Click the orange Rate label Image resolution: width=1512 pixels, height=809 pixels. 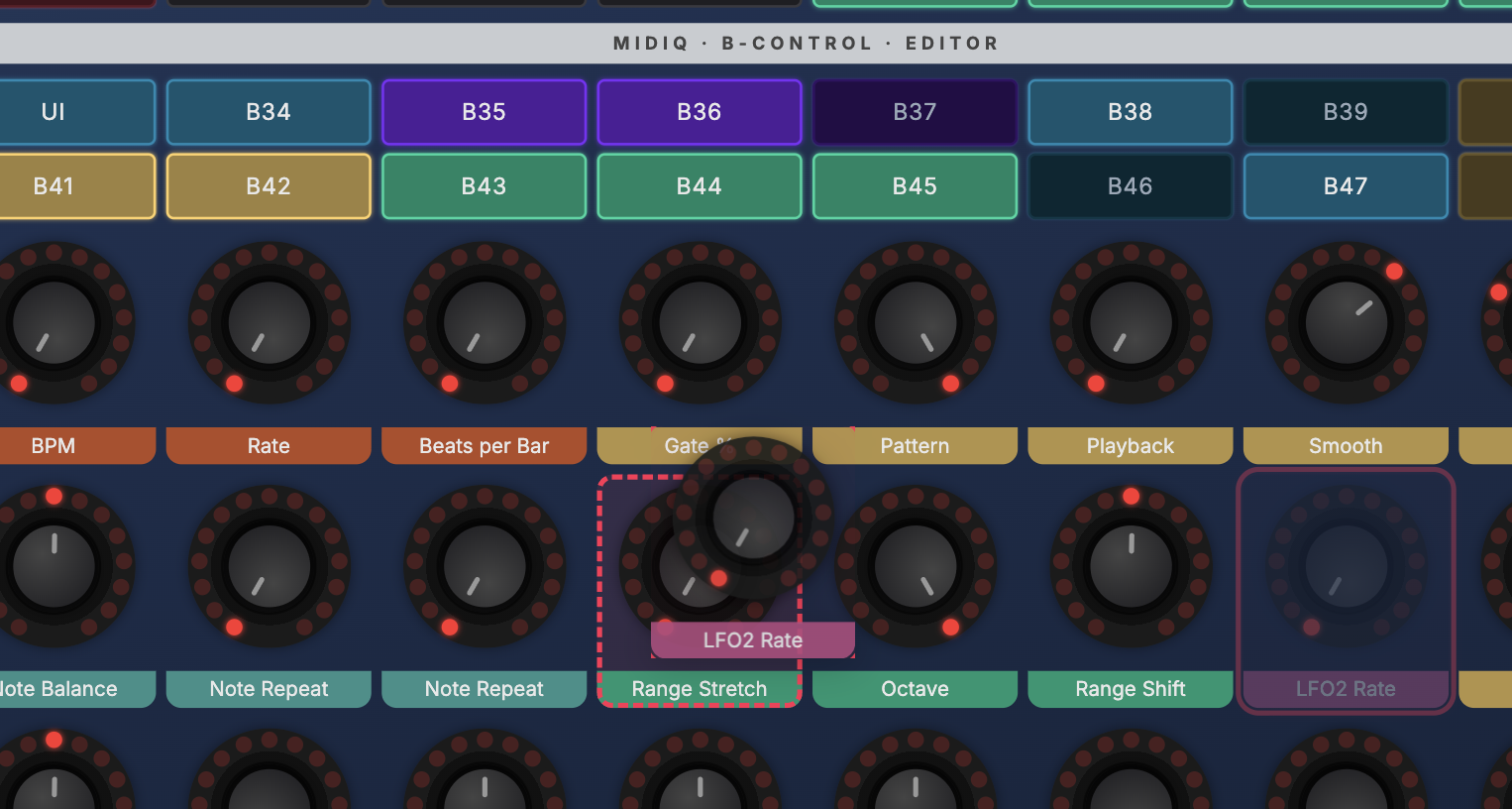[269, 446]
